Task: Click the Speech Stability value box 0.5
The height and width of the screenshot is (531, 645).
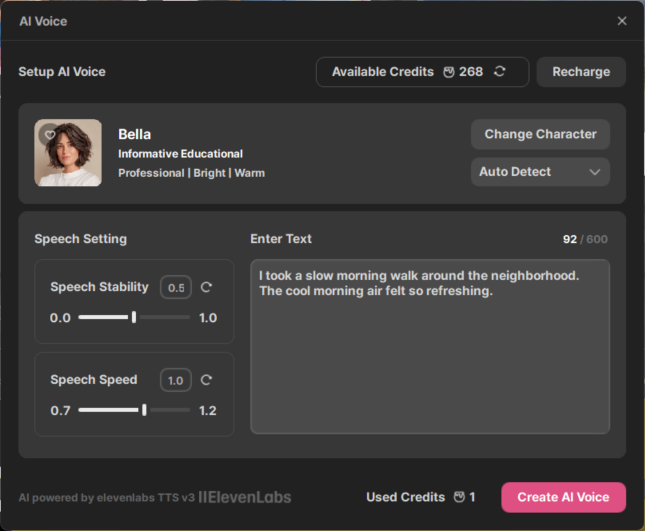Action: 176,287
